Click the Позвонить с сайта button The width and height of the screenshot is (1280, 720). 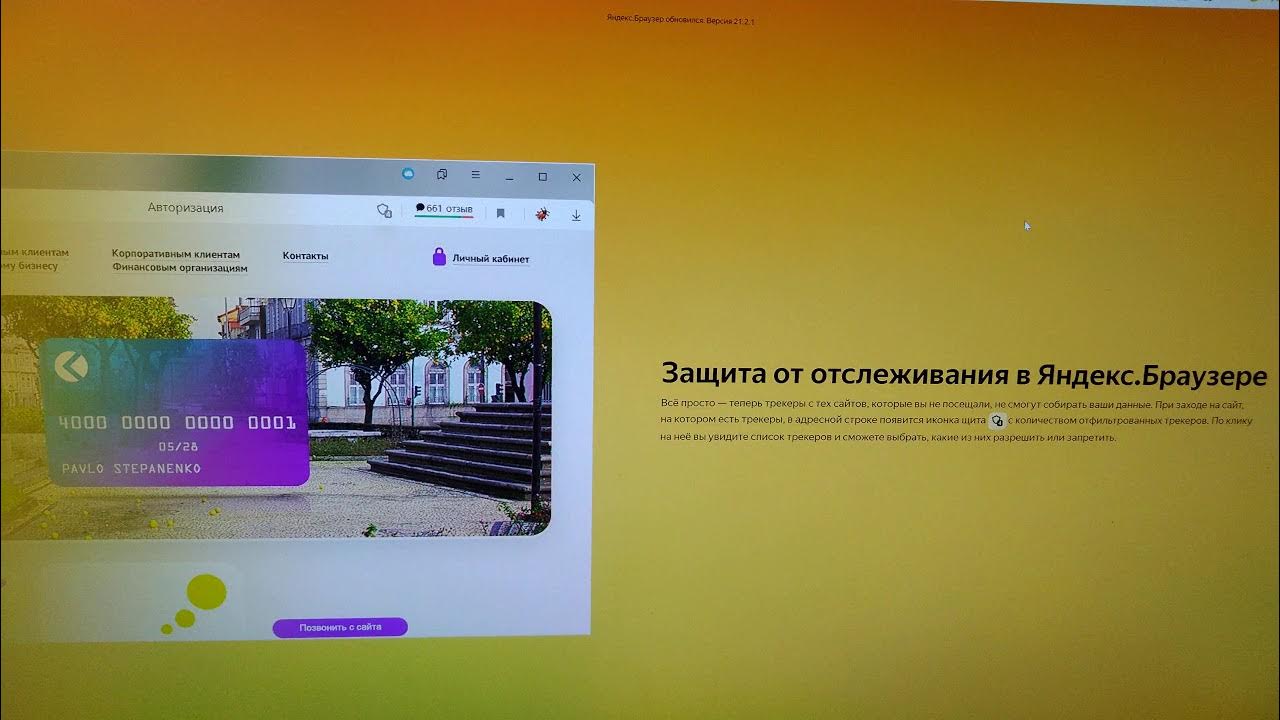coord(340,627)
